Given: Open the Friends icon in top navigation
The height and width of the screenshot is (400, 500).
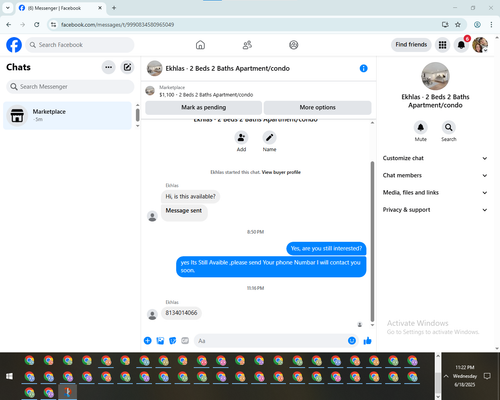Looking at the screenshot, I should (247, 45).
